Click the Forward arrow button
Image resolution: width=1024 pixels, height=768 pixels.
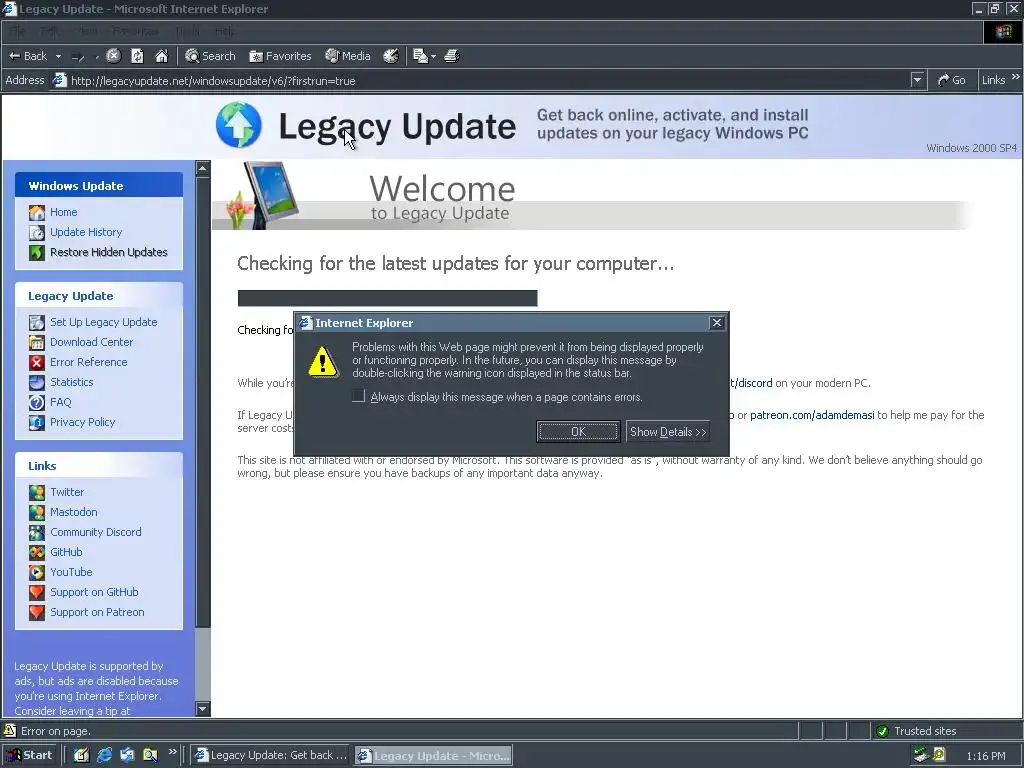(78, 56)
